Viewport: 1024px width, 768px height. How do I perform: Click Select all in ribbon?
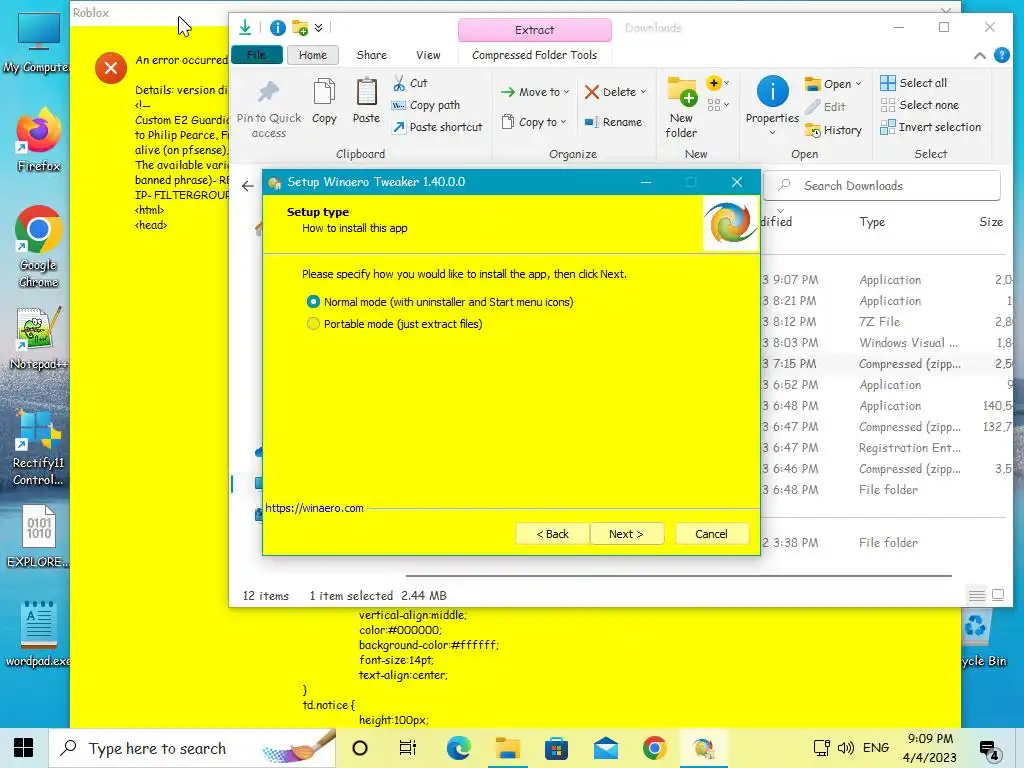(914, 83)
